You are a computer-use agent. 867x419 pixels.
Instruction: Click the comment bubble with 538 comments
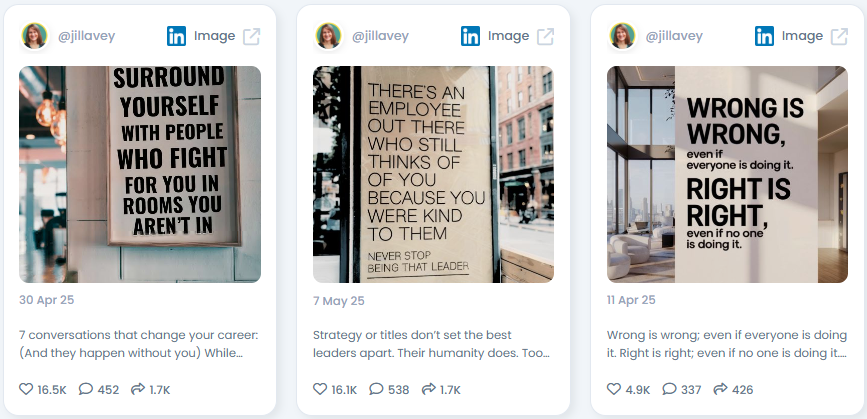376,389
